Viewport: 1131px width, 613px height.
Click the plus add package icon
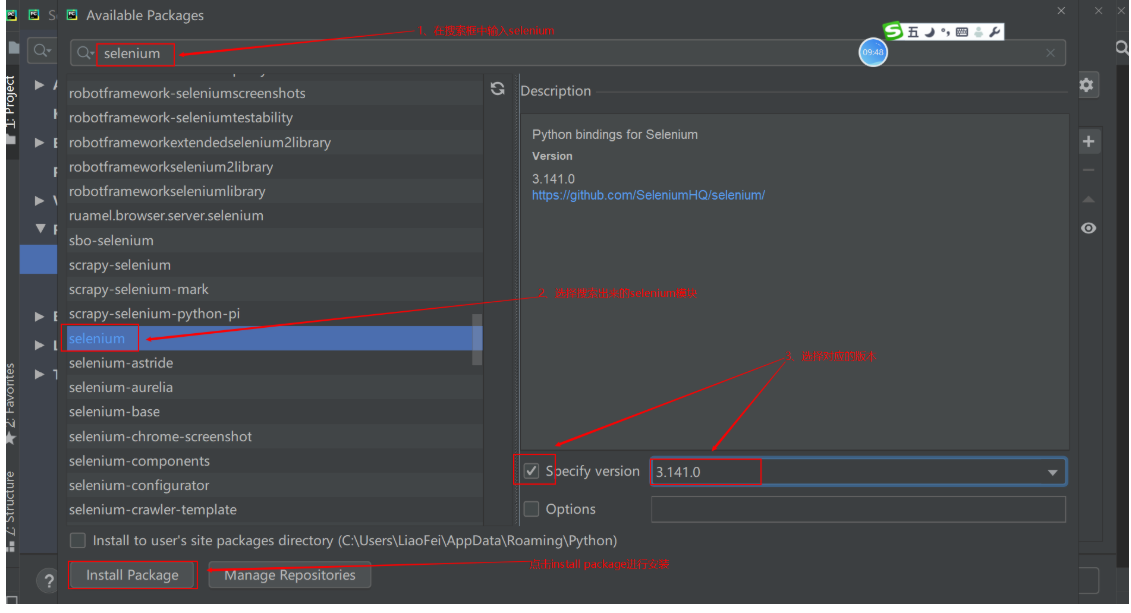1088,141
